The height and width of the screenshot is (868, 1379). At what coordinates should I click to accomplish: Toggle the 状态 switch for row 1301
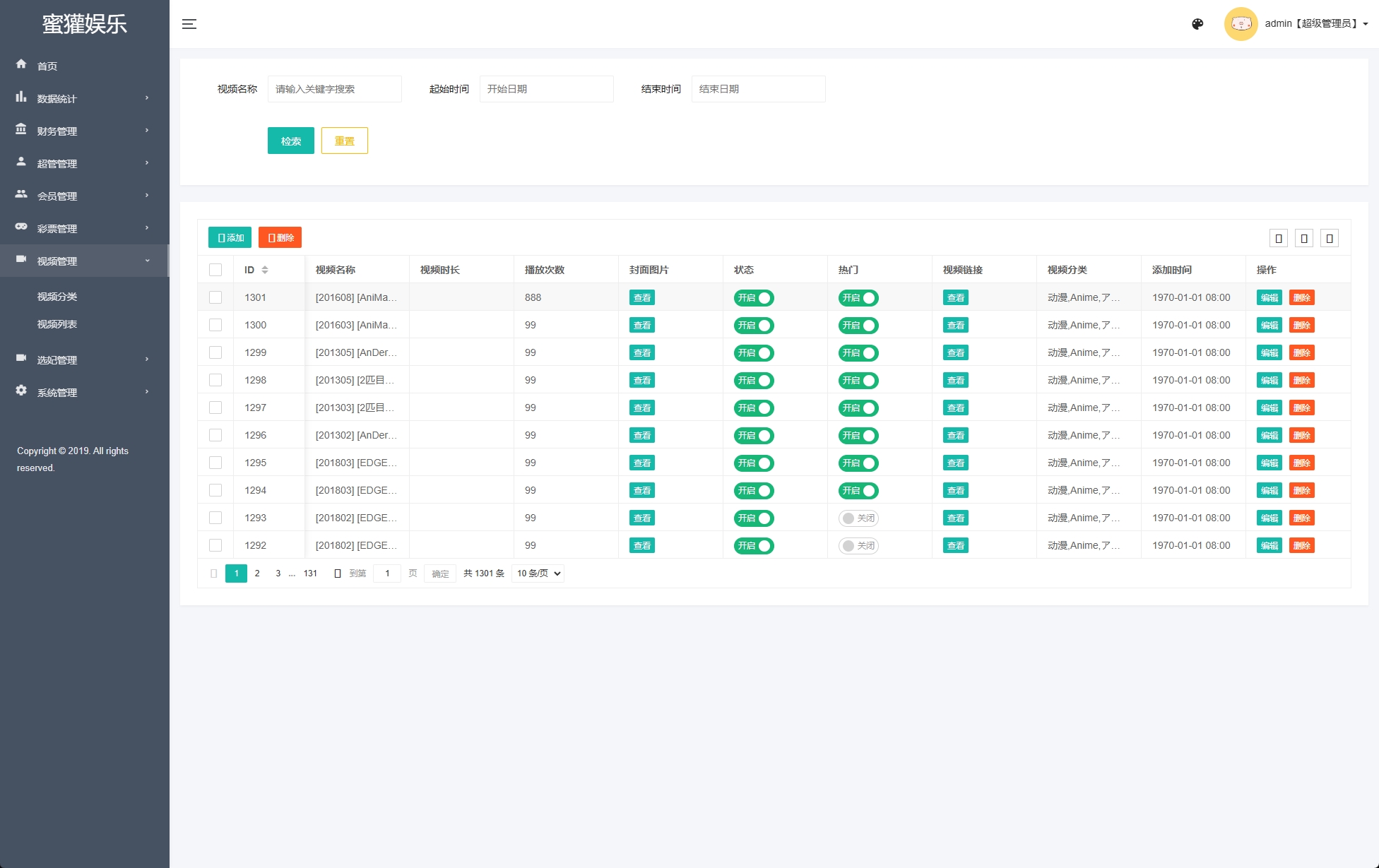754,298
